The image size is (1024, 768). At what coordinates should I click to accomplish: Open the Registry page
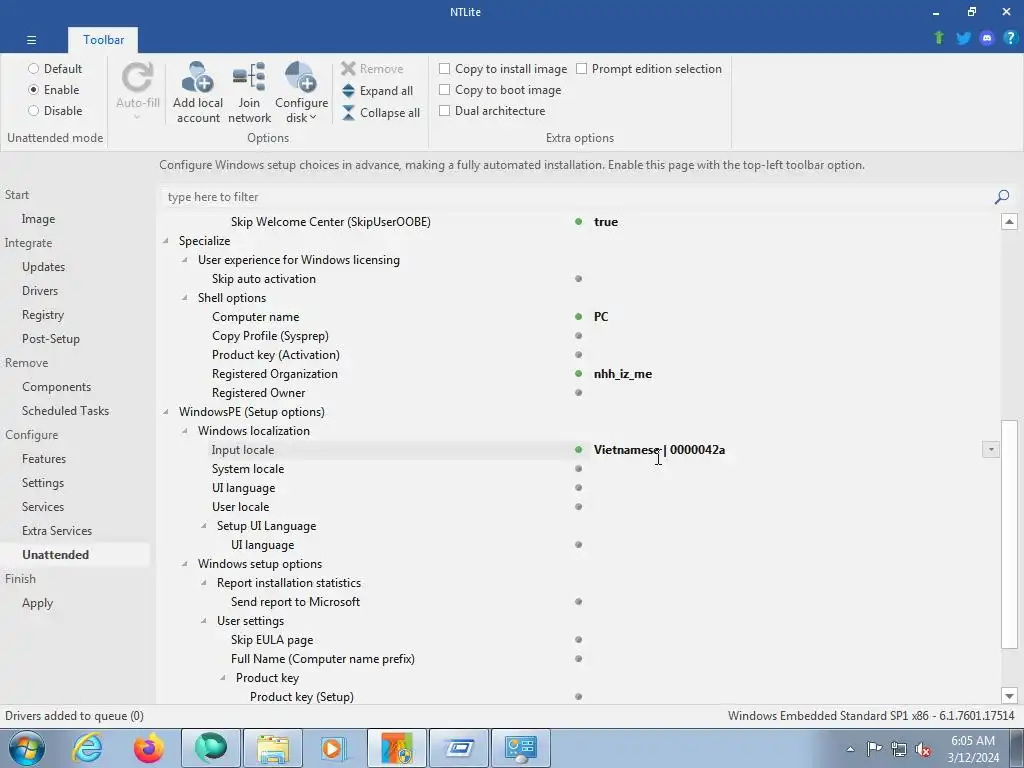point(42,315)
